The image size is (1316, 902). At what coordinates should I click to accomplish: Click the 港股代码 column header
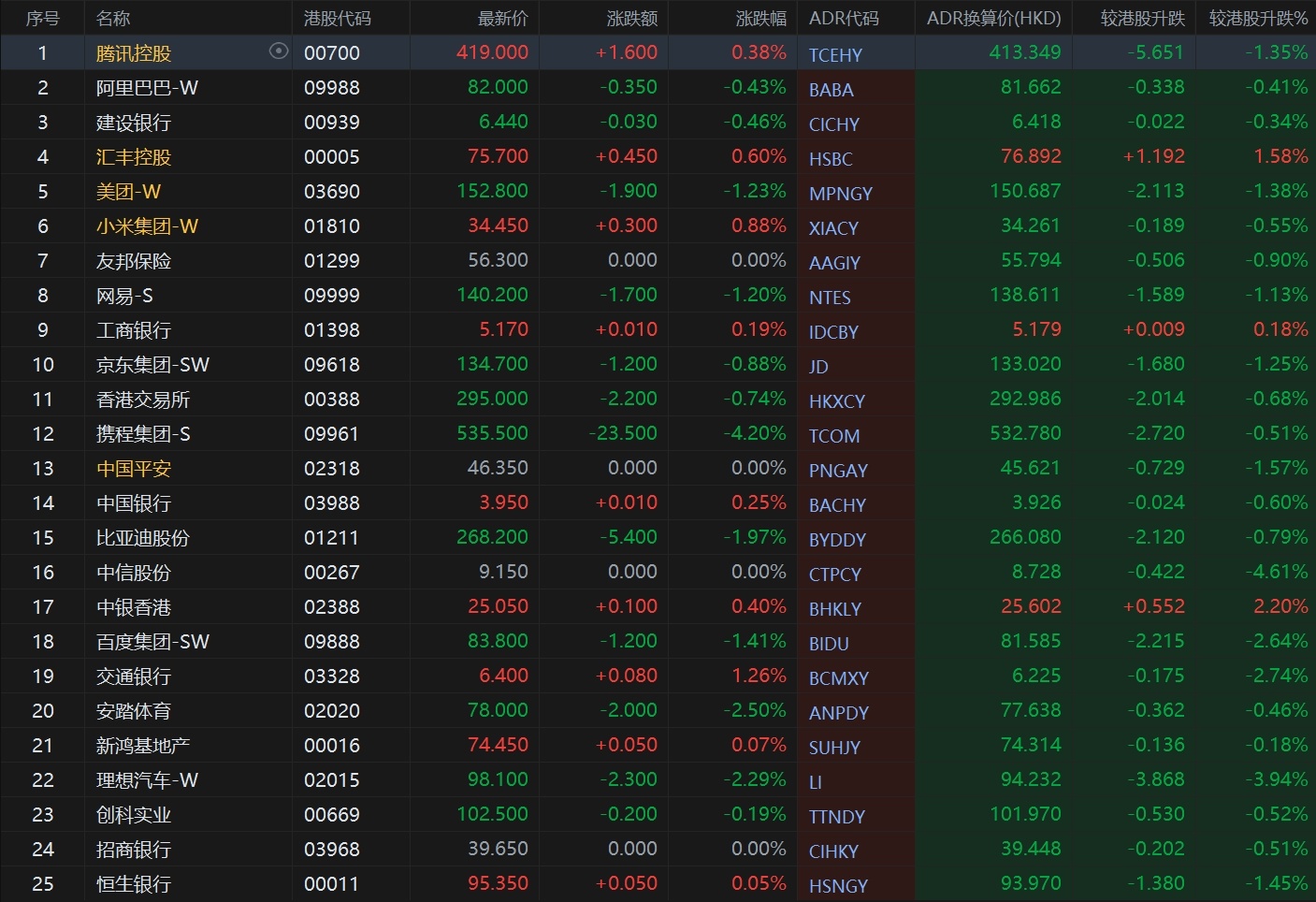coord(338,18)
